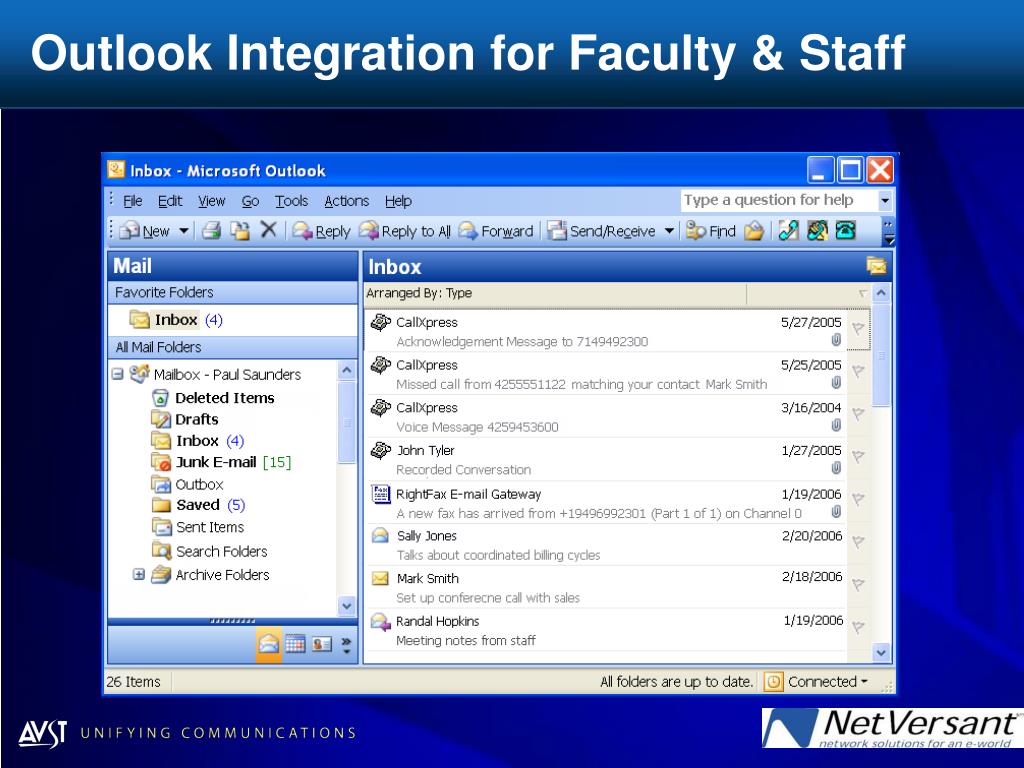Switch to Contacts view icon
This screenshot has height=768, width=1024.
point(321,645)
